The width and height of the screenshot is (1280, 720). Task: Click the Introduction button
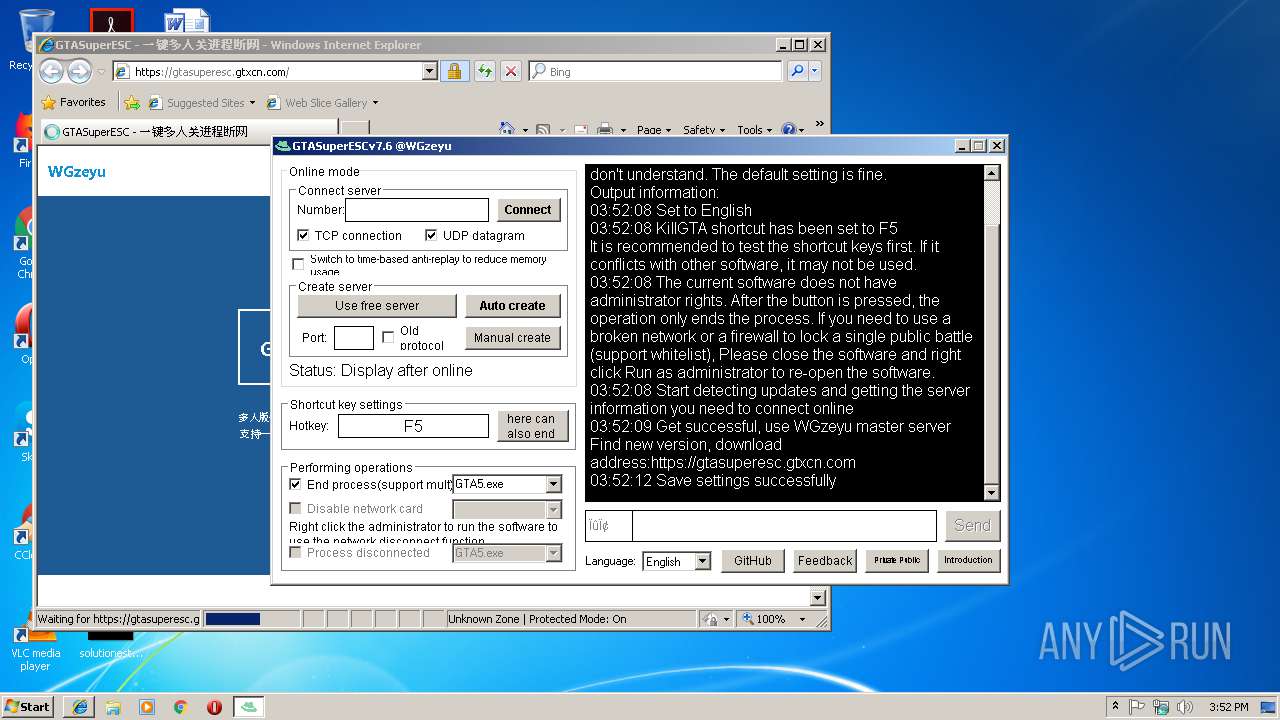(x=968, y=560)
